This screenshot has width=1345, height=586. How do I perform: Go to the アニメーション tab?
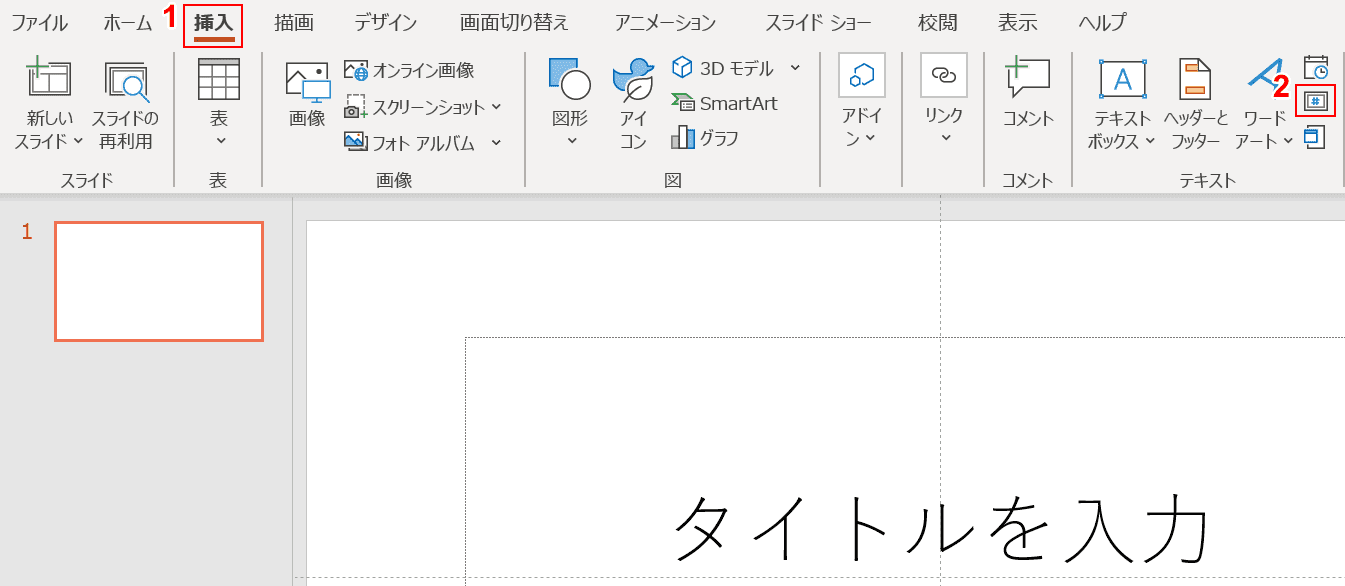665,22
